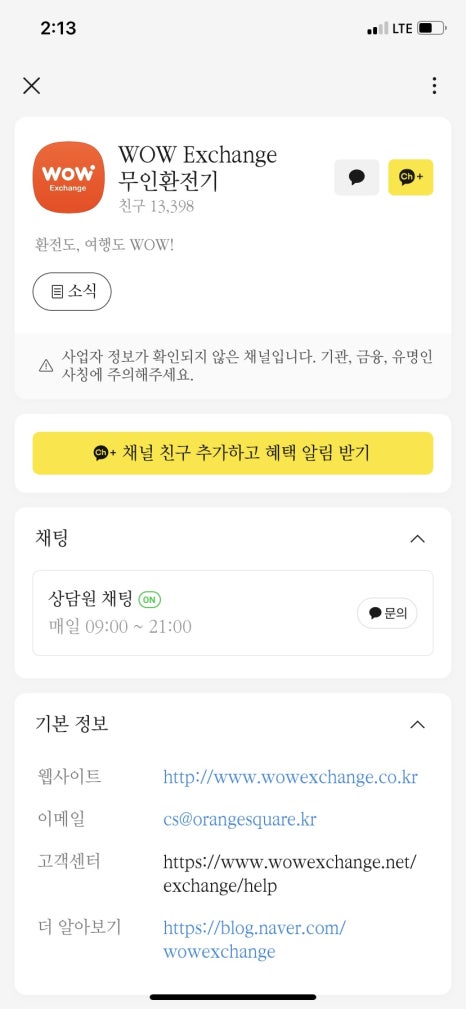Open the wowexchange.co.kr website link
Viewport: 466px width, 1009px height.
point(290,777)
